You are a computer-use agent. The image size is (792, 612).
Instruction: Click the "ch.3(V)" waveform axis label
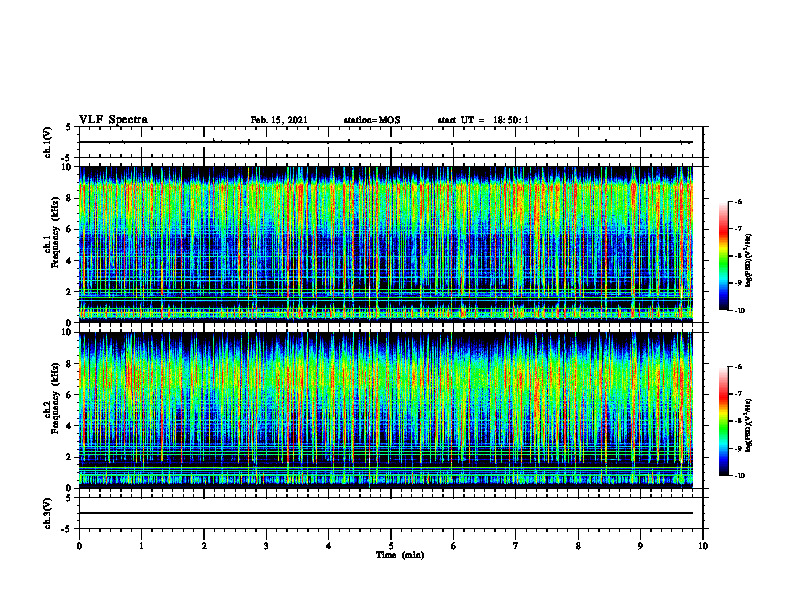48,513
